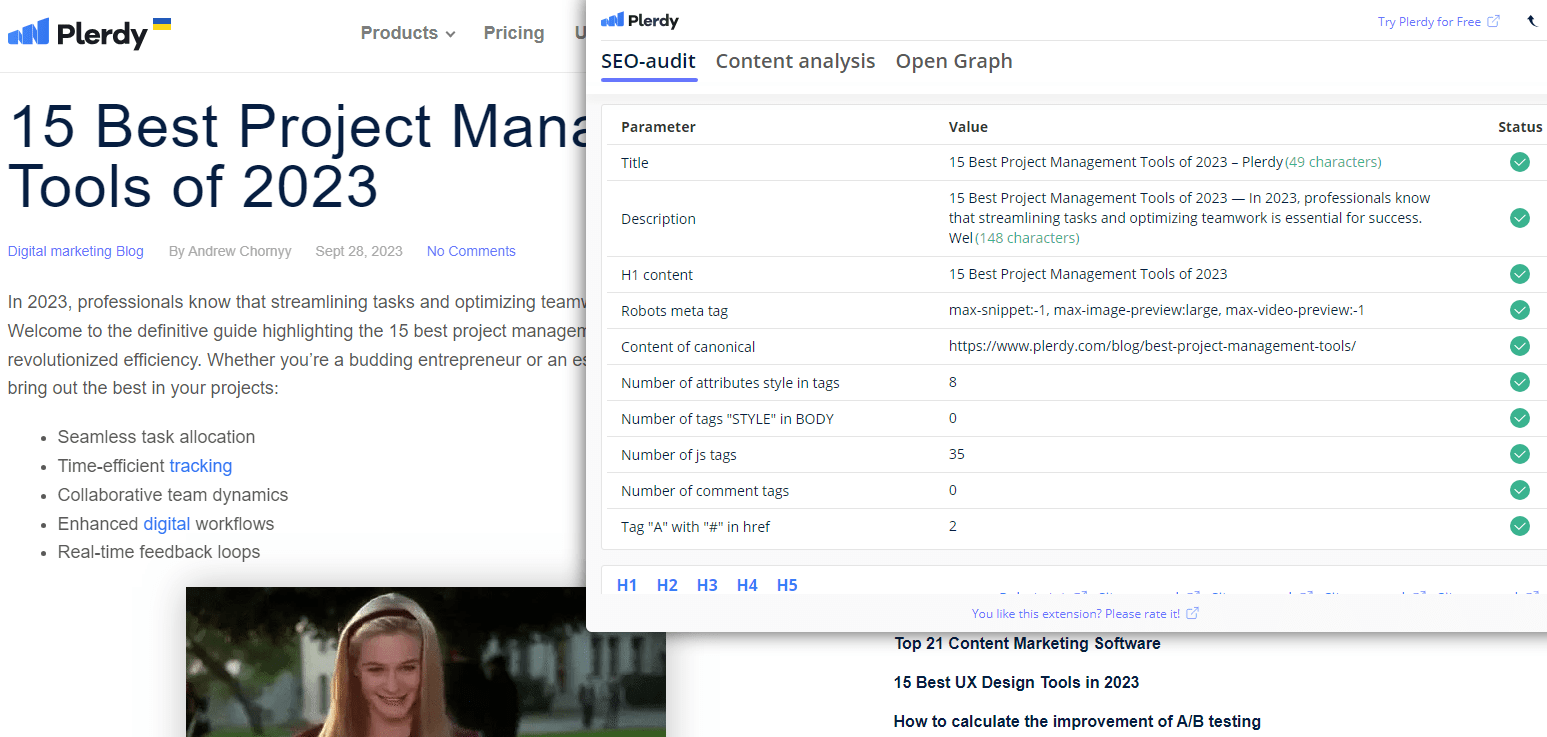This screenshot has width=1547, height=737.
Task: Open the No Comments link
Action: [471, 251]
